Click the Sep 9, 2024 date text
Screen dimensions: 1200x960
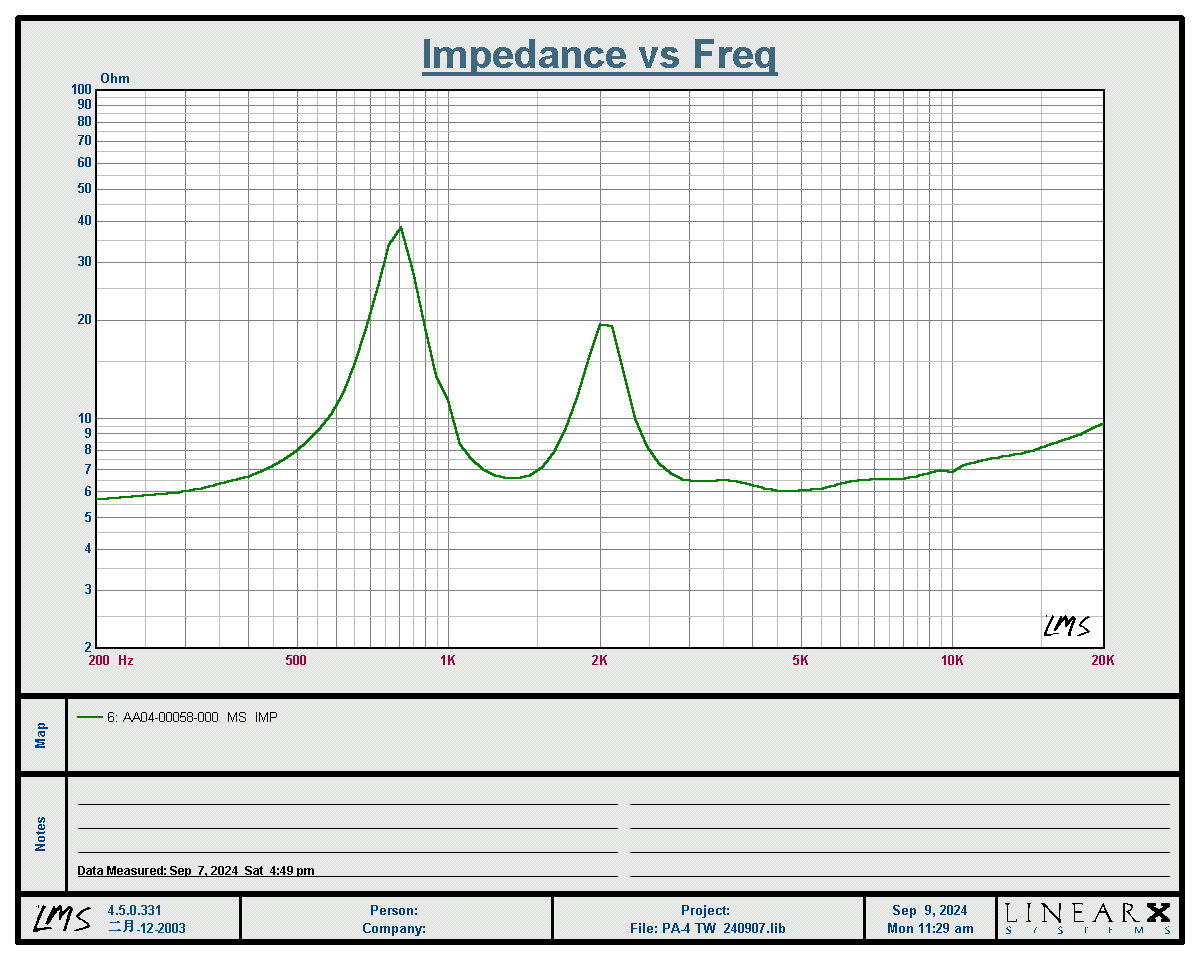929,911
